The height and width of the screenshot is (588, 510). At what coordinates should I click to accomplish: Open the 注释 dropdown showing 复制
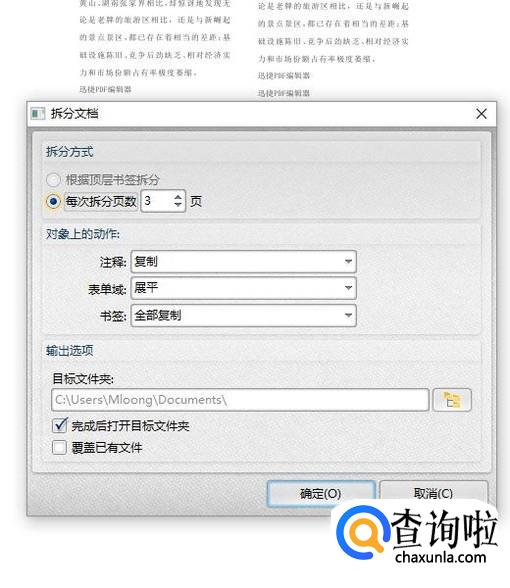pyautogui.click(x=243, y=261)
